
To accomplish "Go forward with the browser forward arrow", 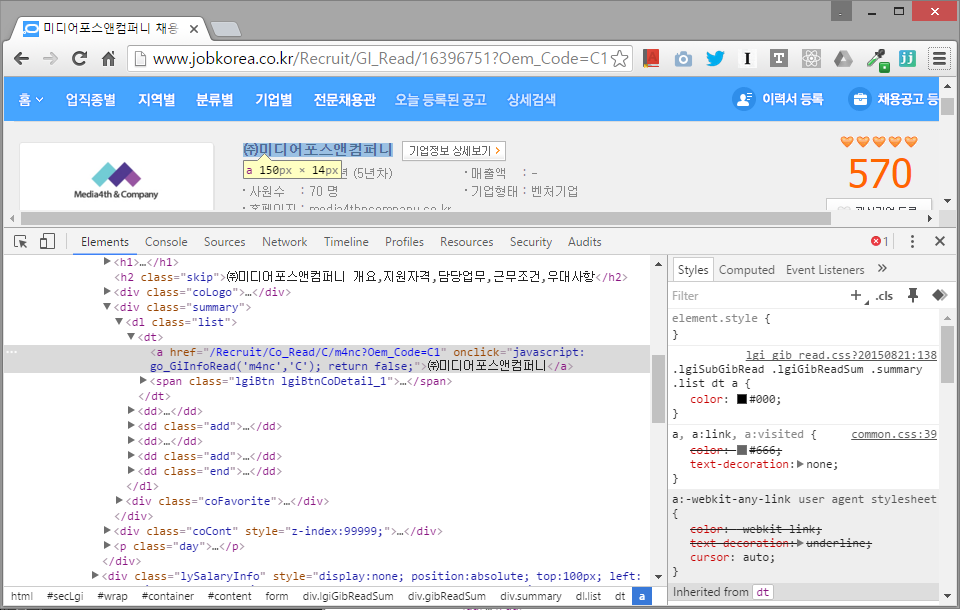I will tap(50, 59).
